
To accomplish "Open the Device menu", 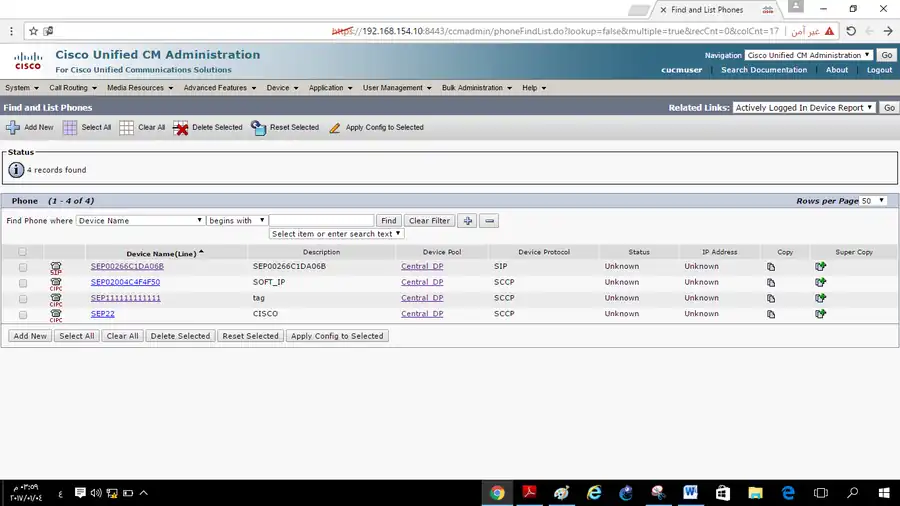I will click(x=282, y=88).
